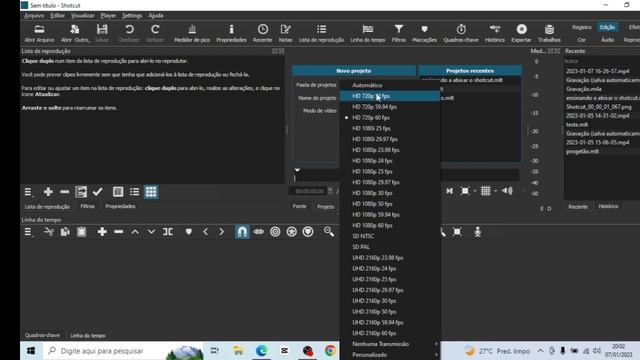Screen dimensions: 640x360
Task: Click timeline zoom out magnifier icon
Action: 329,232
